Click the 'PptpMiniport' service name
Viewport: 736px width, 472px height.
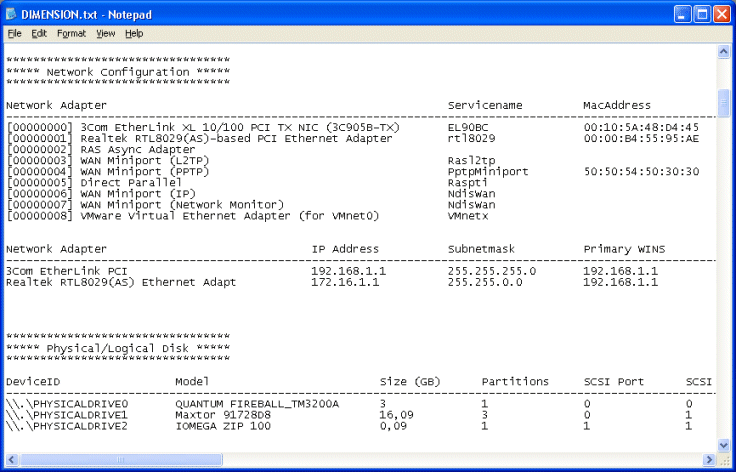point(488,172)
